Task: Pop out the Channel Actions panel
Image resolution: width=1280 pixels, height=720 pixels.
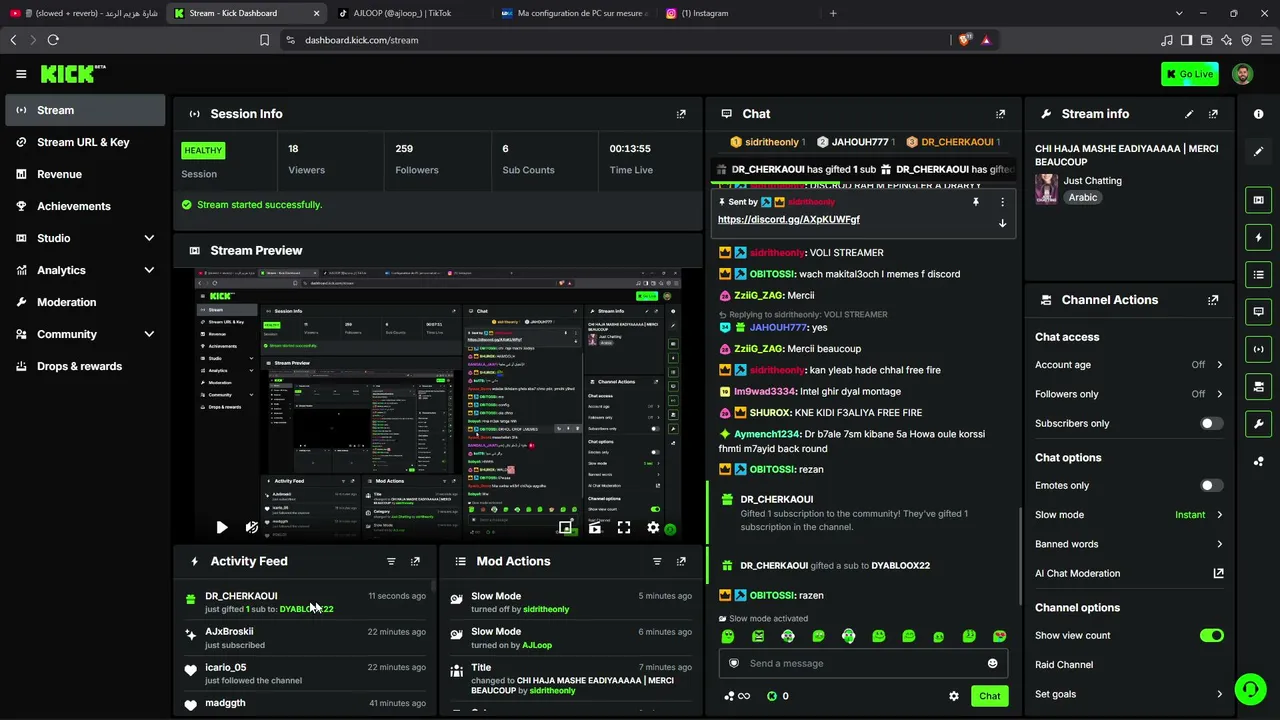Action: (1213, 300)
